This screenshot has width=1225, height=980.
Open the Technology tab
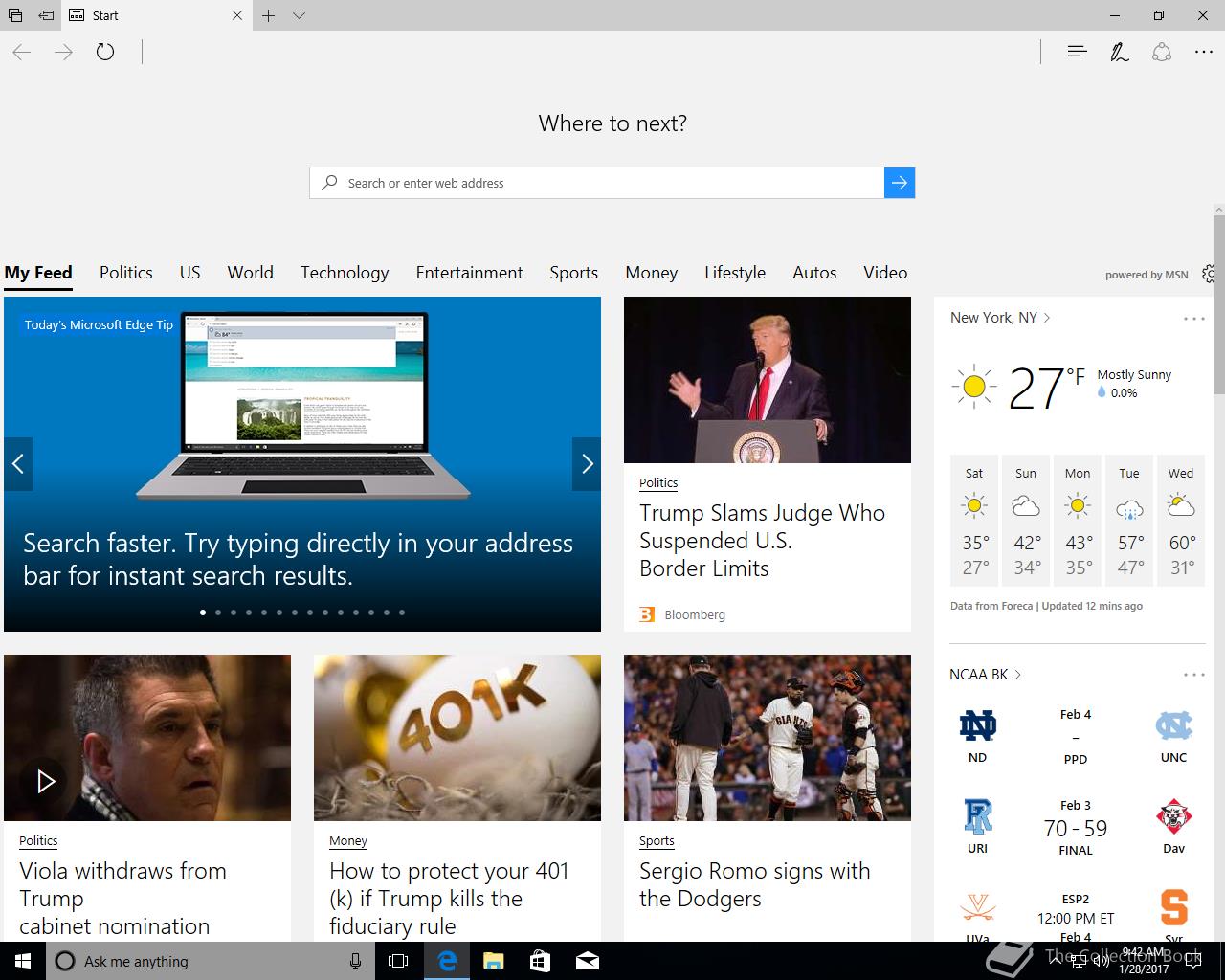click(345, 273)
